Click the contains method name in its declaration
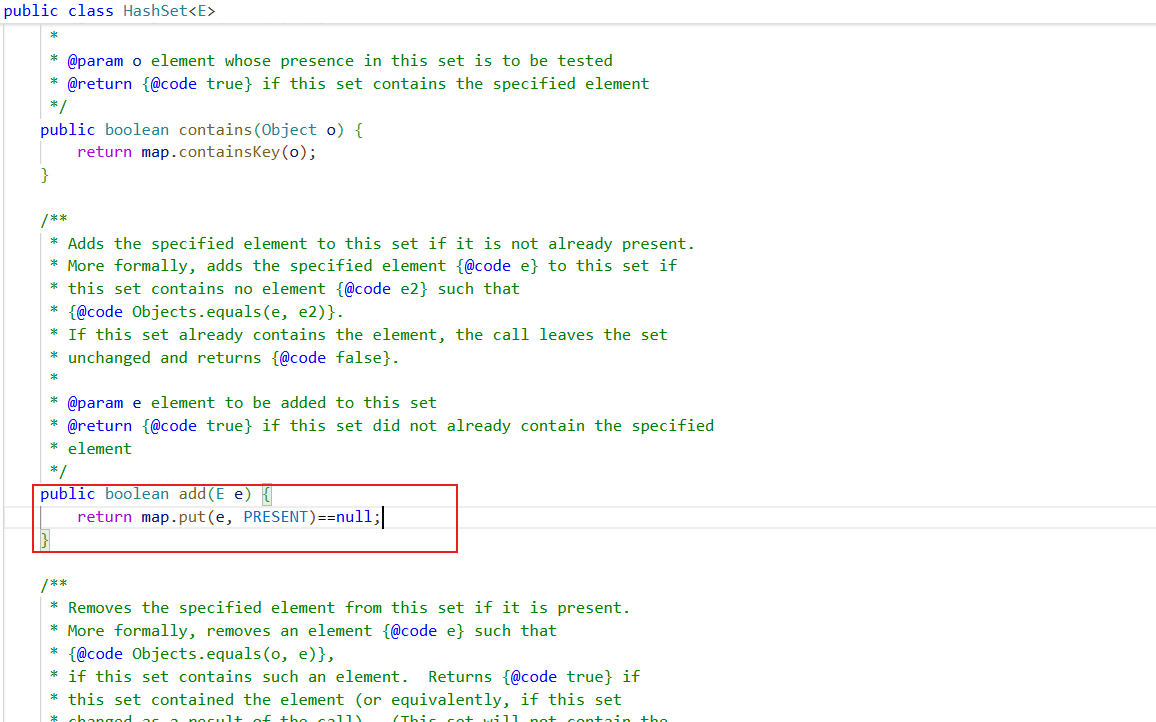Image resolution: width=1156 pixels, height=722 pixels. (215, 130)
